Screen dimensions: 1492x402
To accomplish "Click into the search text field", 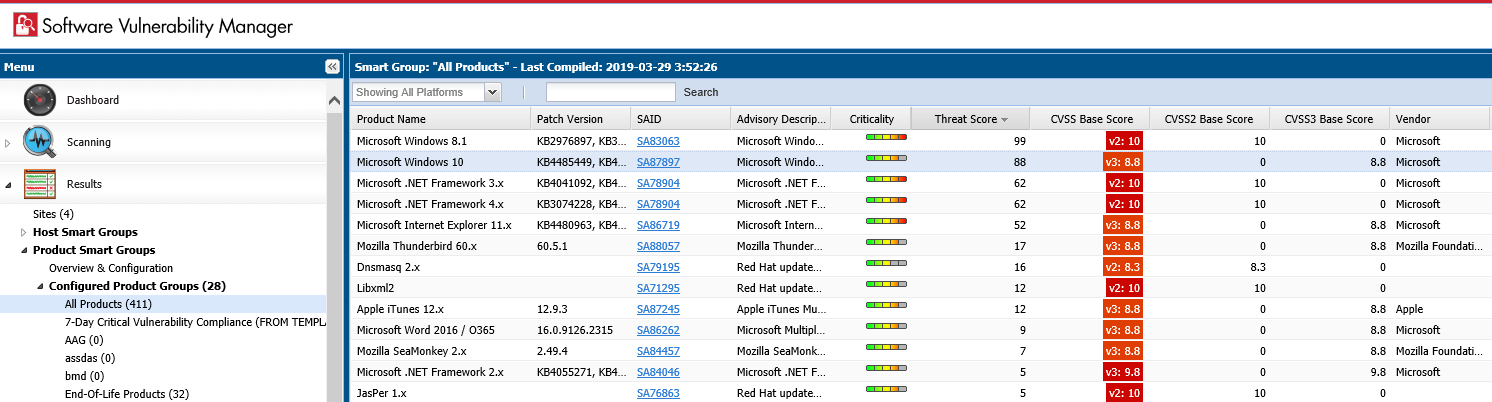I will click(x=610, y=92).
